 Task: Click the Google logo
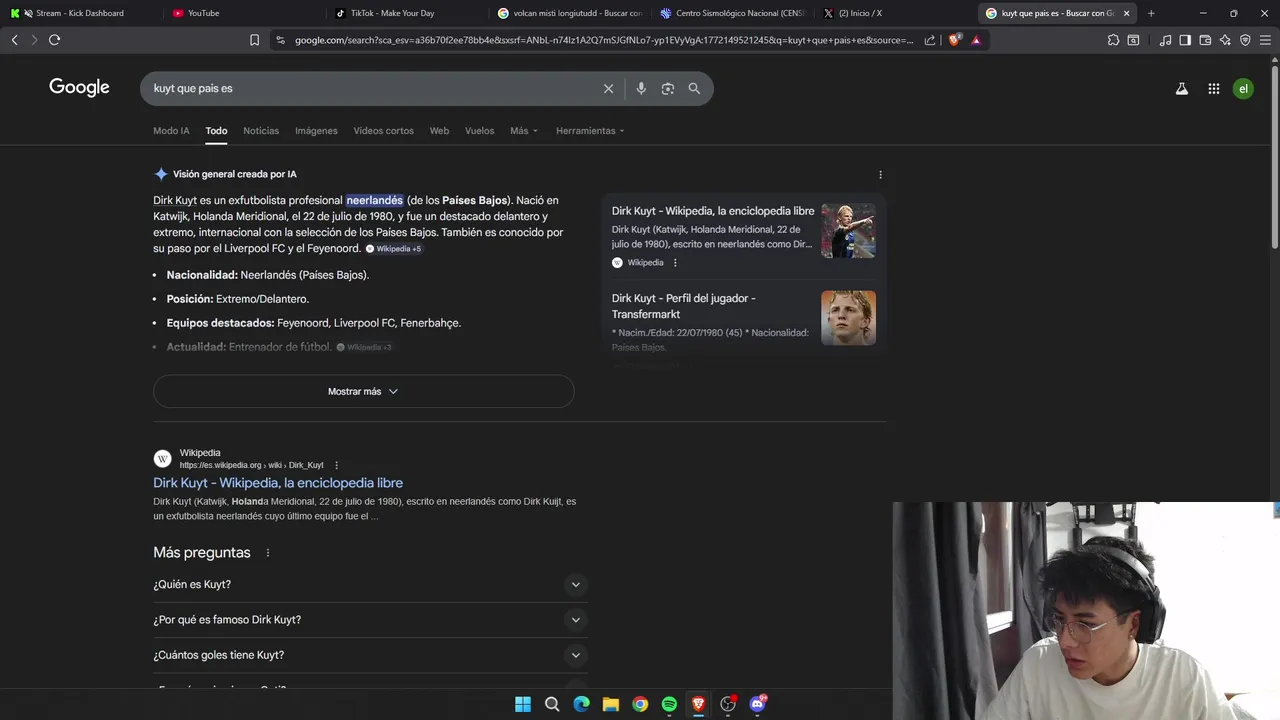tap(79, 87)
